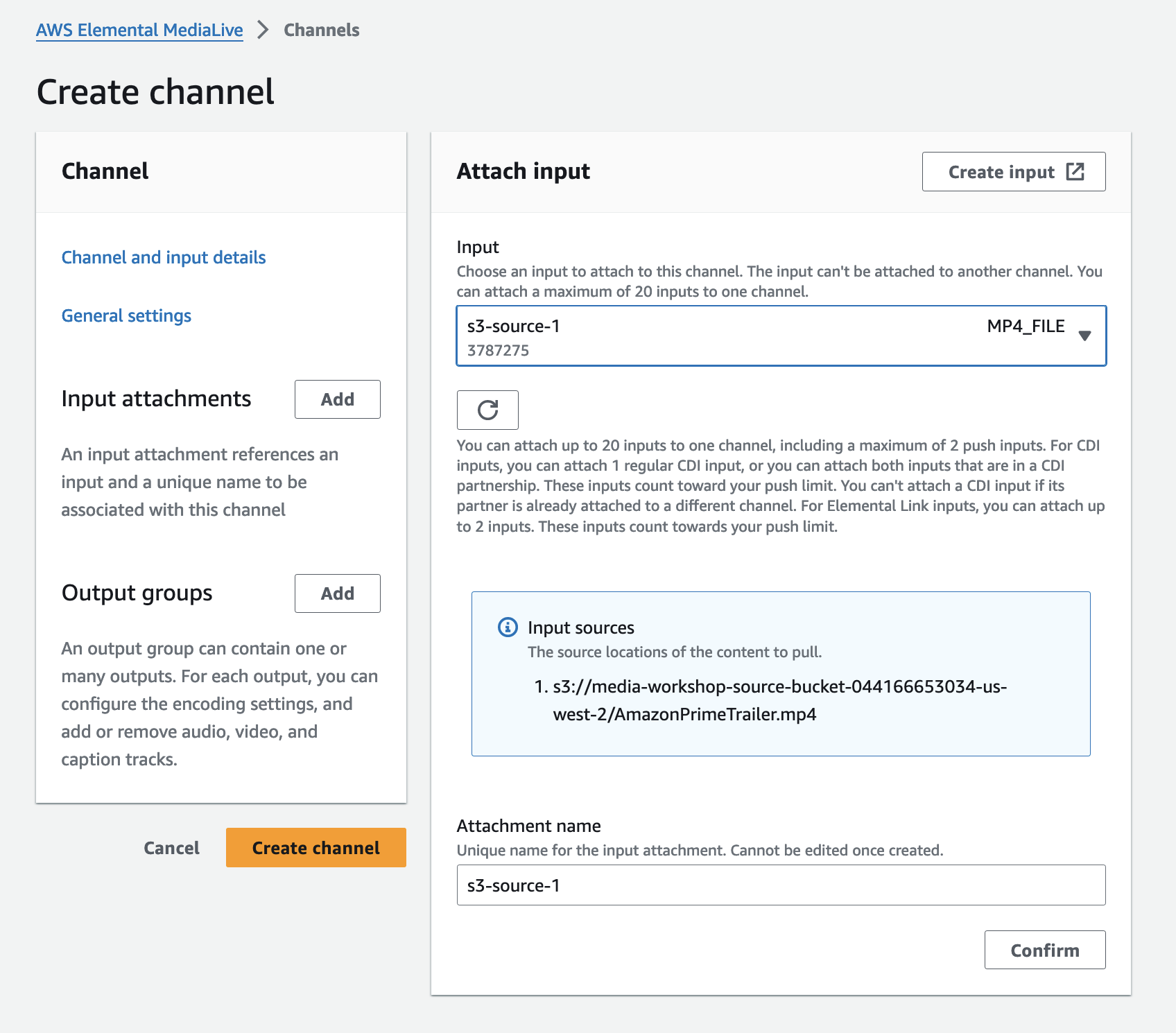Add a new input attachment
The height and width of the screenshot is (1033, 1176).
point(337,399)
